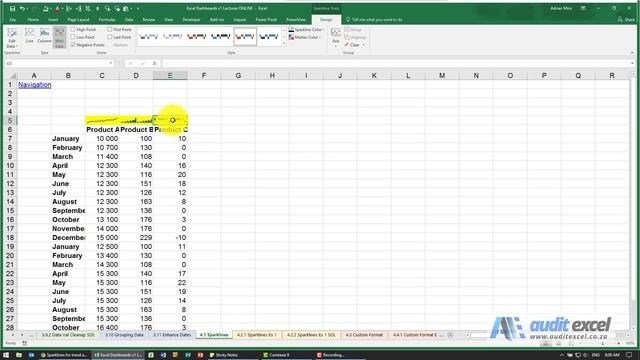640x360 pixels.
Task: Open the Name Box dropdown arrow
Action: tap(111, 63)
